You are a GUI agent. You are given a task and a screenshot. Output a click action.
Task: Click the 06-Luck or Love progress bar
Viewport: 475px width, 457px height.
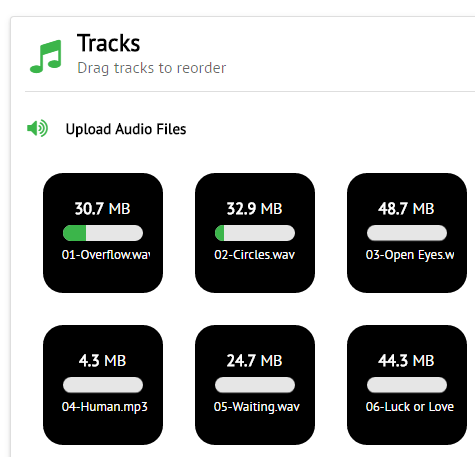pyautogui.click(x=407, y=385)
